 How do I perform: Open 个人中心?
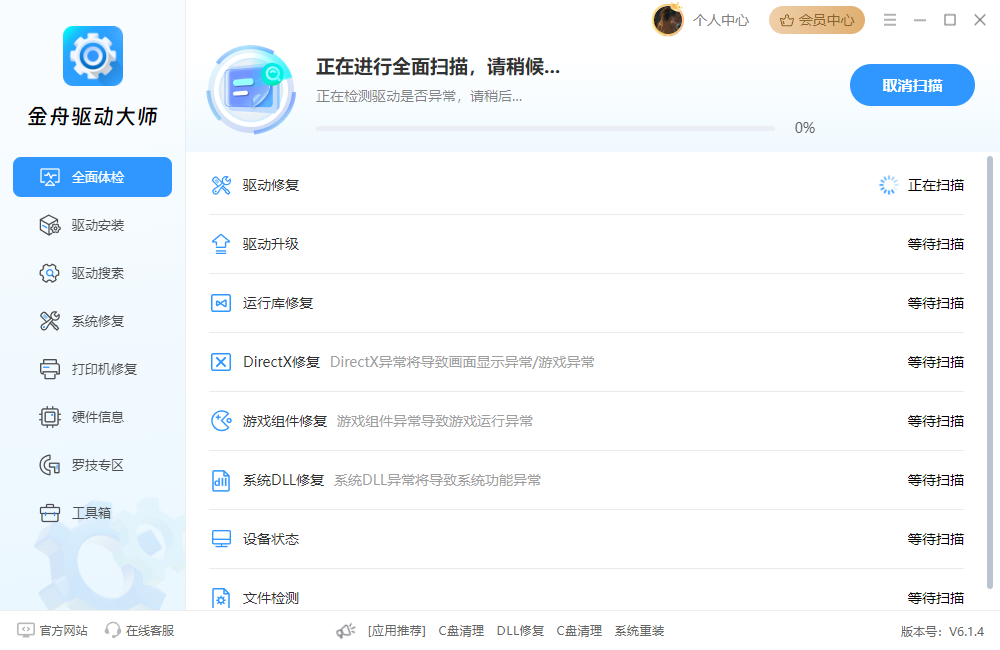pyautogui.click(x=721, y=20)
